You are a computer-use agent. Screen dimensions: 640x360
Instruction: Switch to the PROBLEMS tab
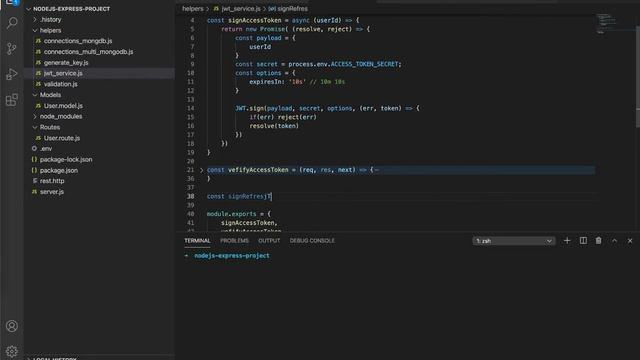[x=234, y=241]
